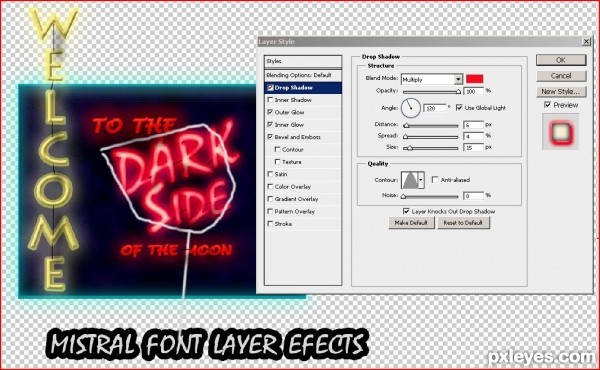Check the Stroke effect checkbox
The width and height of the screenshot is (600, 370).
click(x=270, y=223)
